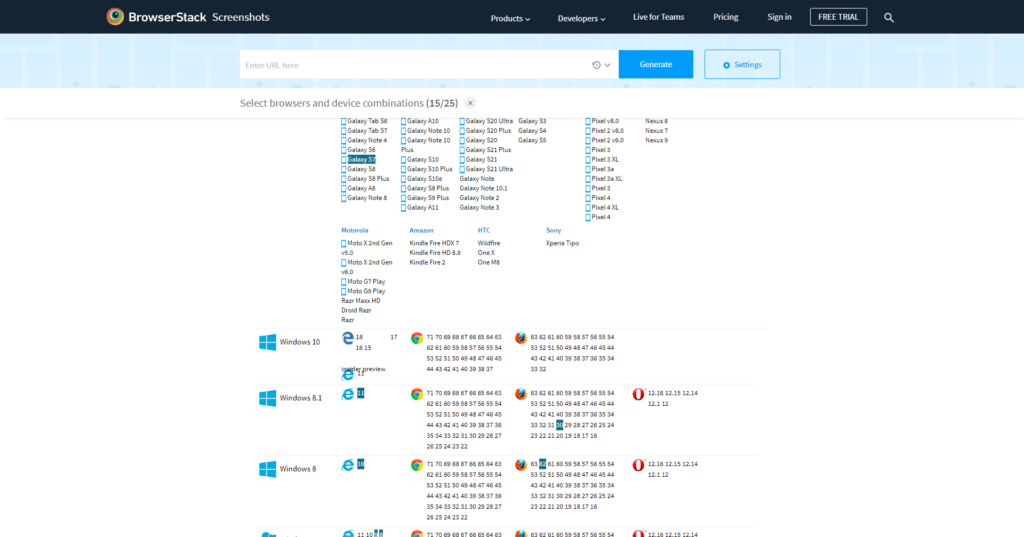Screen dimensions: 1024x537
Task: Select Wildfire under HTC
Action: (x=488, y=243)
